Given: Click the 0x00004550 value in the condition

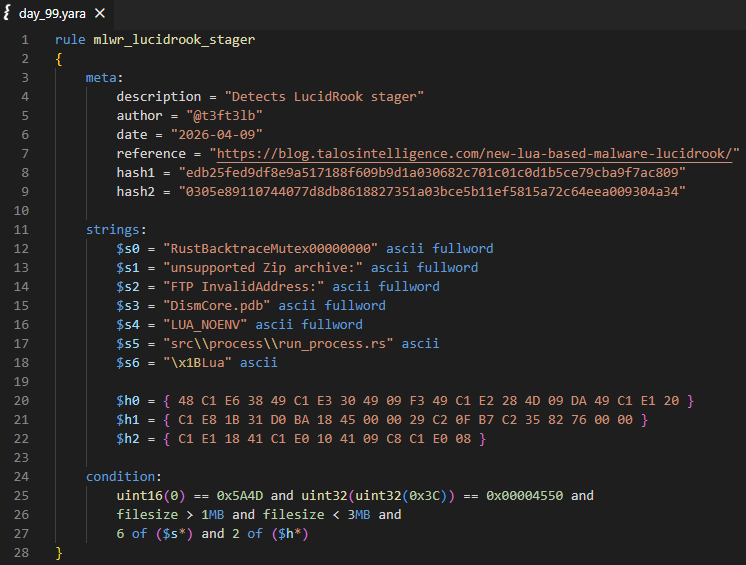Looking at the screenshot, I should (524, 496).
